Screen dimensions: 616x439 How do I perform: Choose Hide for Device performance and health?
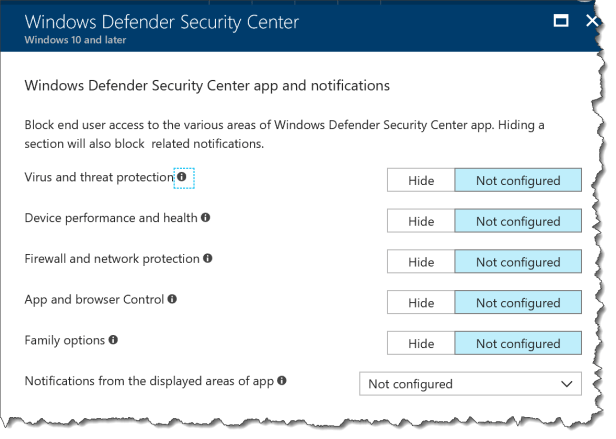tap(421, 221)
